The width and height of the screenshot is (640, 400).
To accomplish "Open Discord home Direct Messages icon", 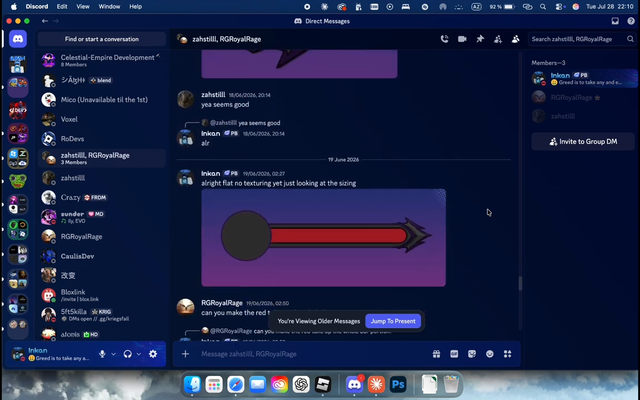I will (x=18, y=39).
